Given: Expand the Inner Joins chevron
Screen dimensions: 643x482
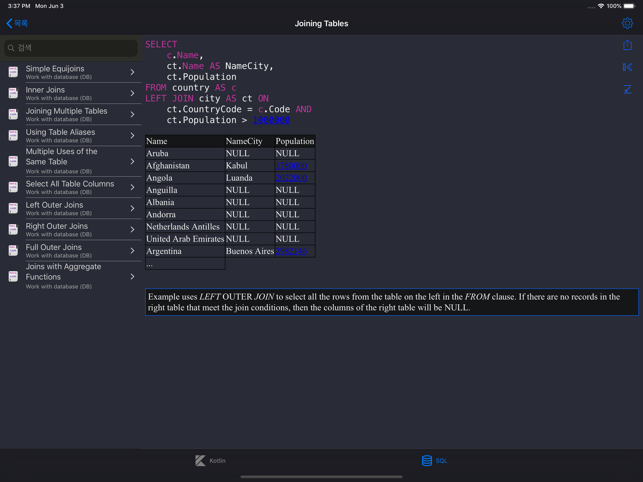Looking at the screenshot, I should (x=132, y=93).
